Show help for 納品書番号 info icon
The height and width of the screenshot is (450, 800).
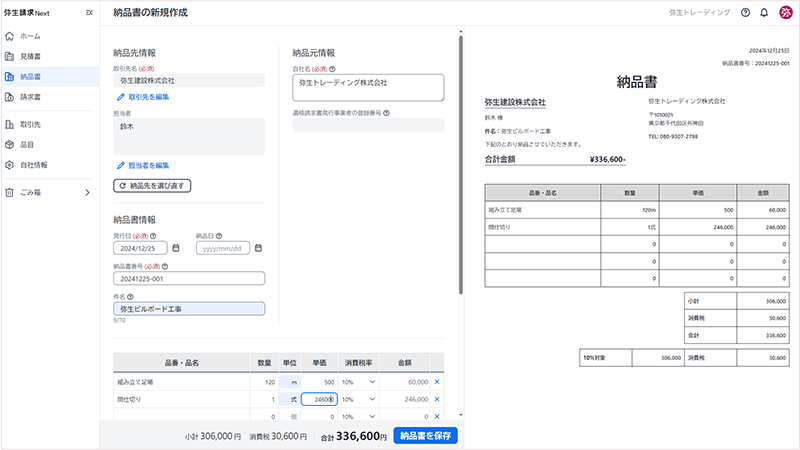[165, 266]
